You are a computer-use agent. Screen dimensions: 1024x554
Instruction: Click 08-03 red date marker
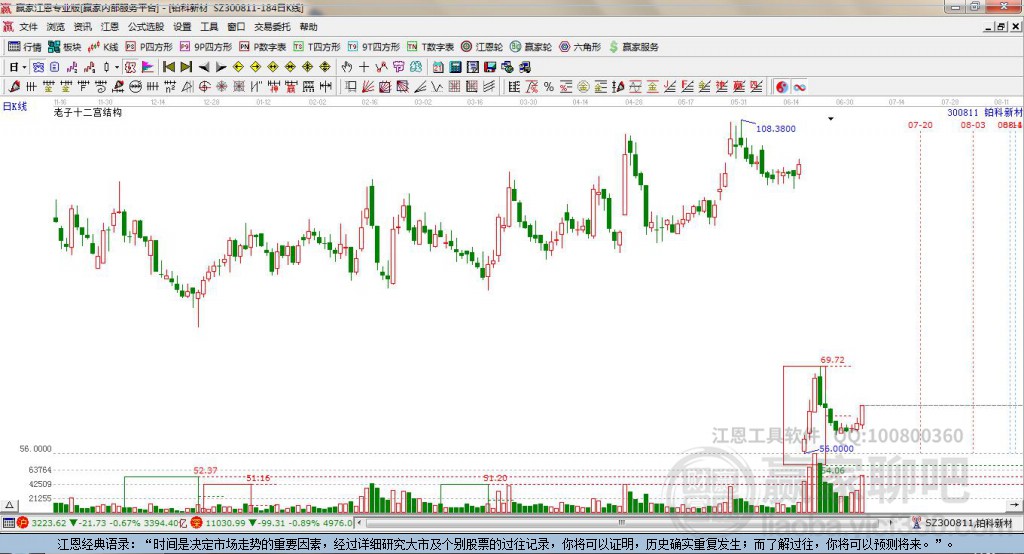point(973,125)
